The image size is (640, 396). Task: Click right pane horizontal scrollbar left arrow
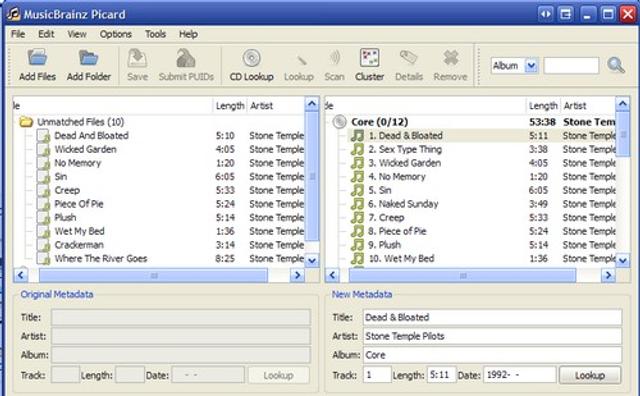coord(332,276)
